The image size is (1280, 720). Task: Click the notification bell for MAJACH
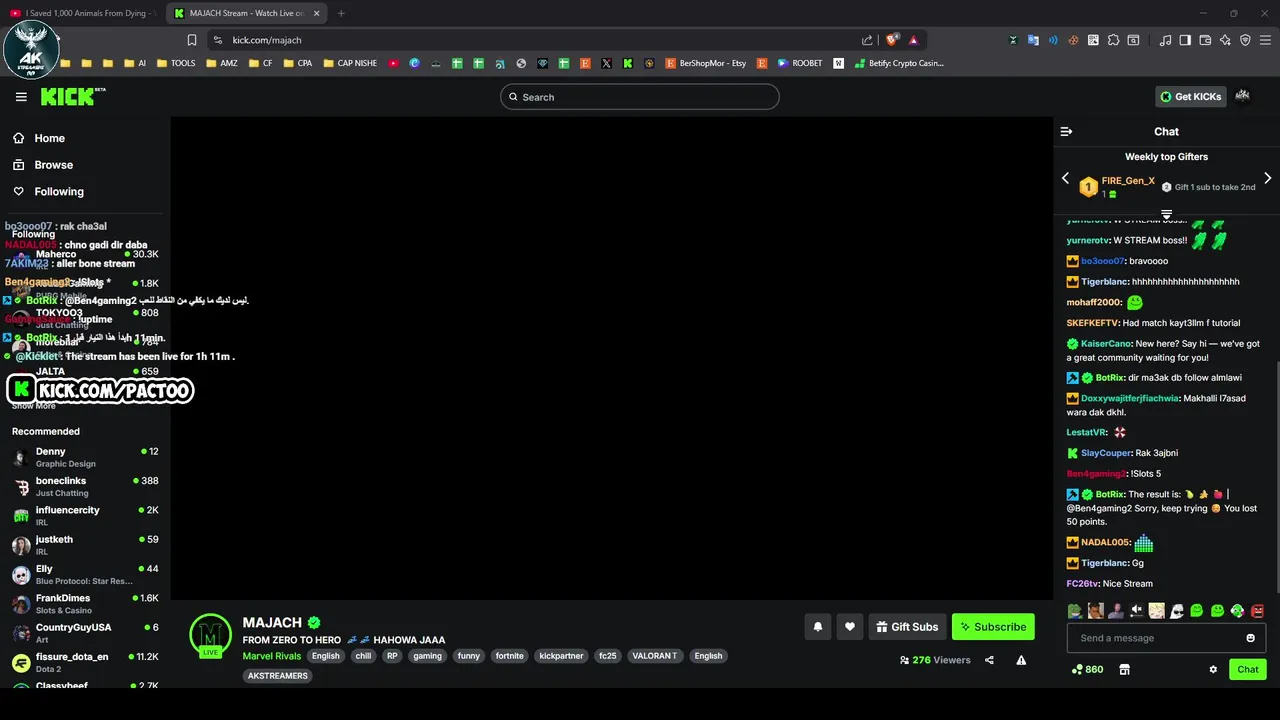(x=817, y=627)
